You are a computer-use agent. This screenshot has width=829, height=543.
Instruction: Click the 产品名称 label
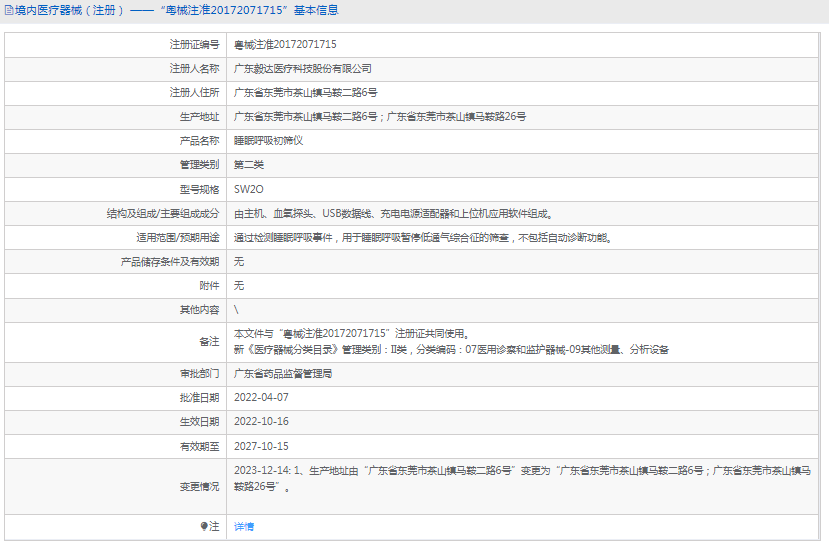click(x=199, y=141)
